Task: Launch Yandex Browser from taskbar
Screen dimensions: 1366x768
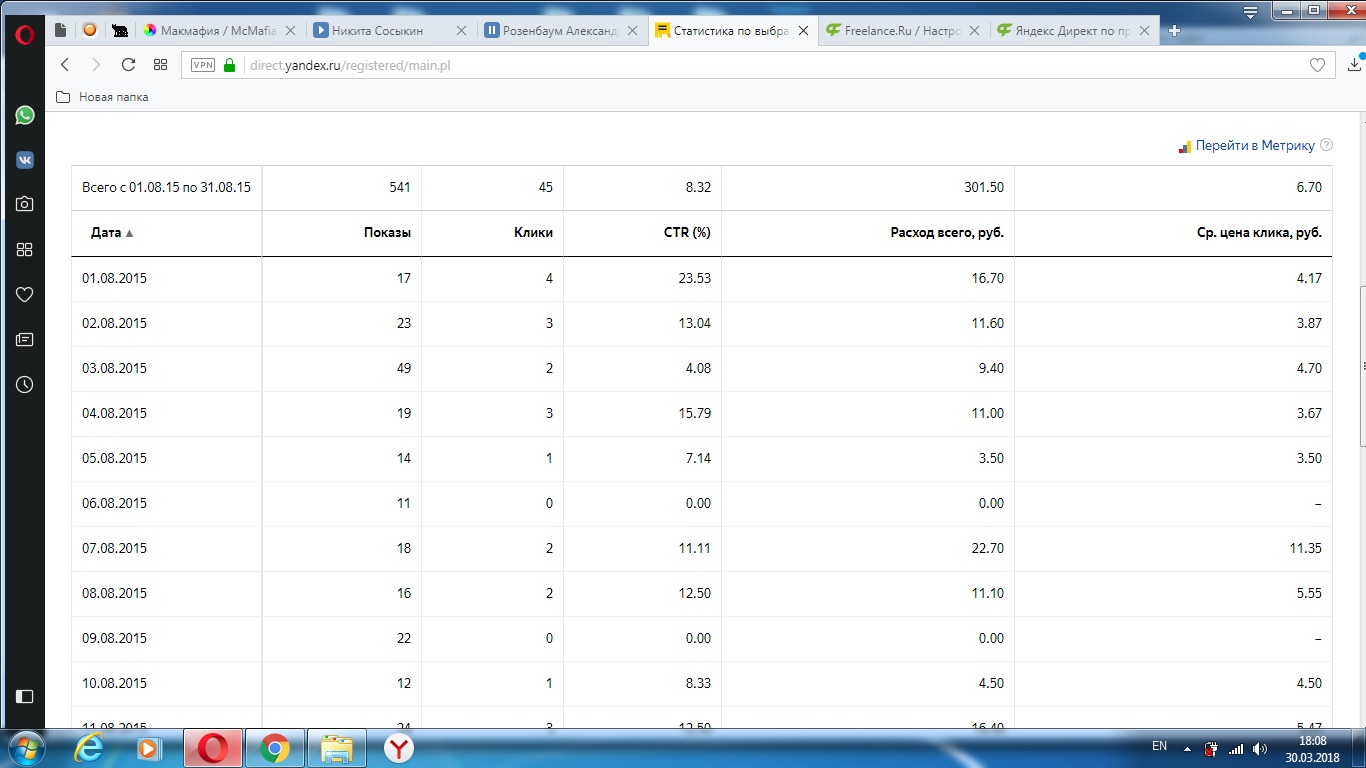Action: pyautogui.click(x=398, y=748)
